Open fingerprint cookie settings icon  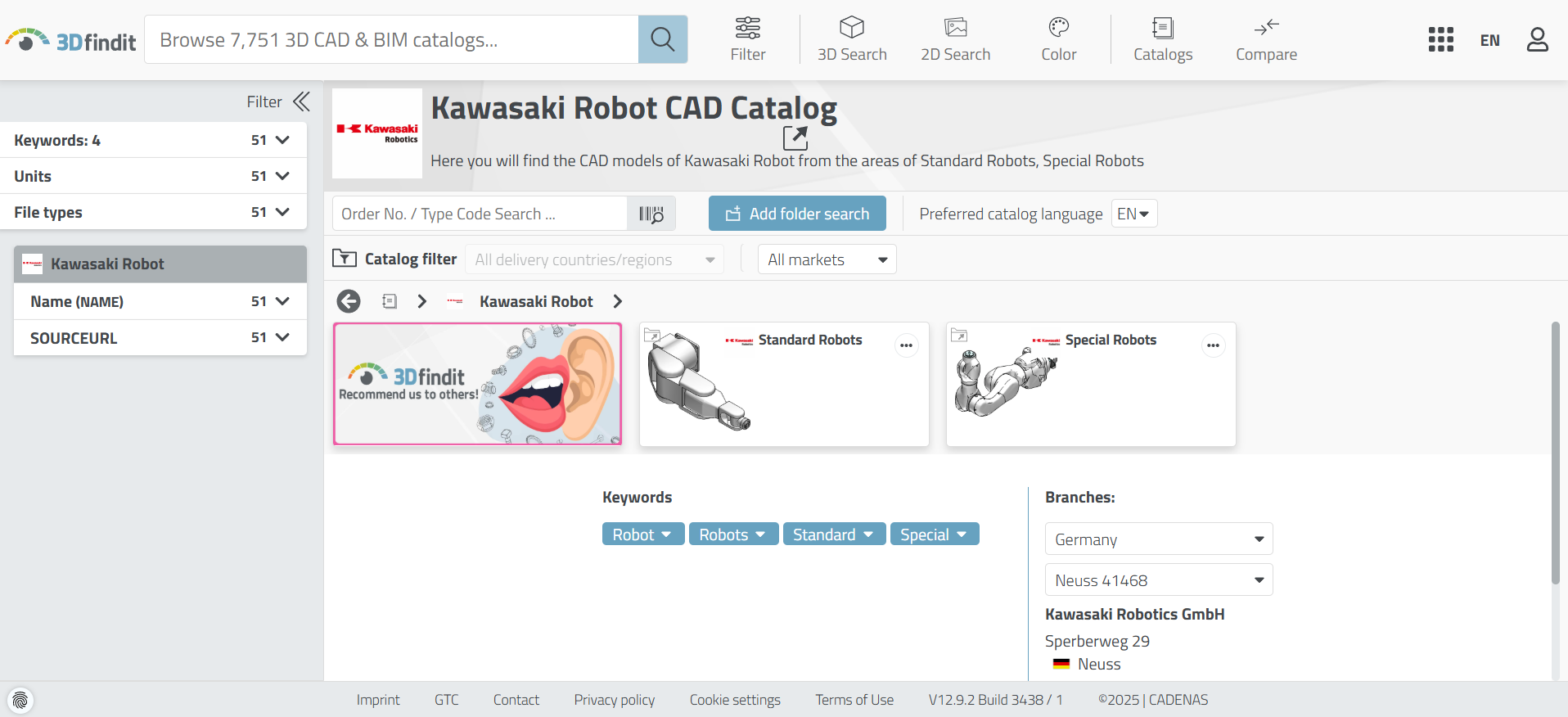coord(20,700)
